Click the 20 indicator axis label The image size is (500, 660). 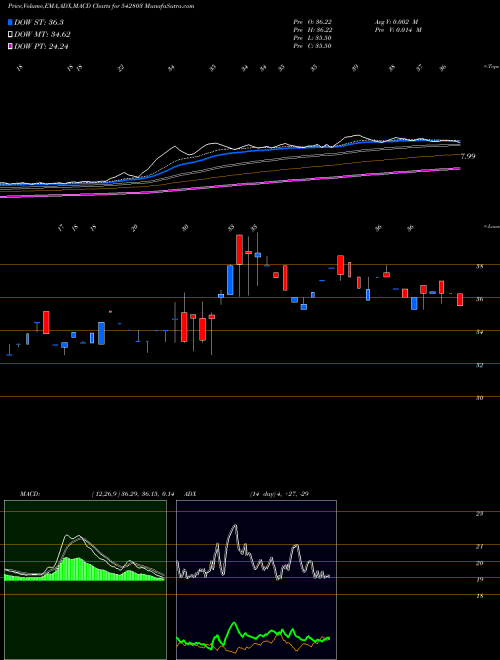pyautogui.click(x=479, y=563)
